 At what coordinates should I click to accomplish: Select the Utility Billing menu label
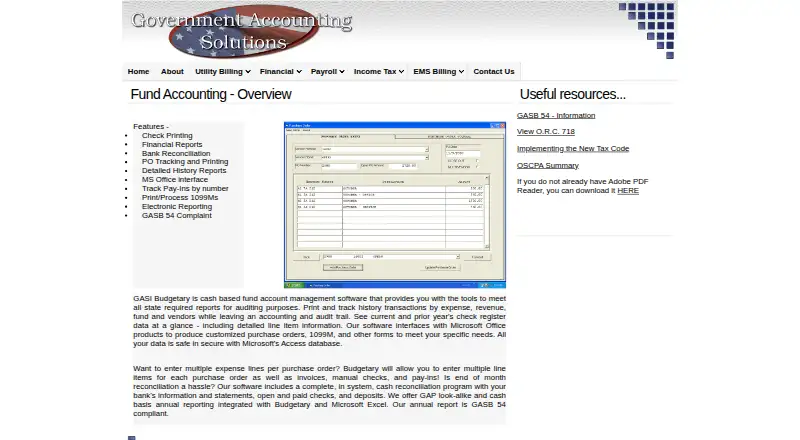pyautogui.click(x=218, y=71)
